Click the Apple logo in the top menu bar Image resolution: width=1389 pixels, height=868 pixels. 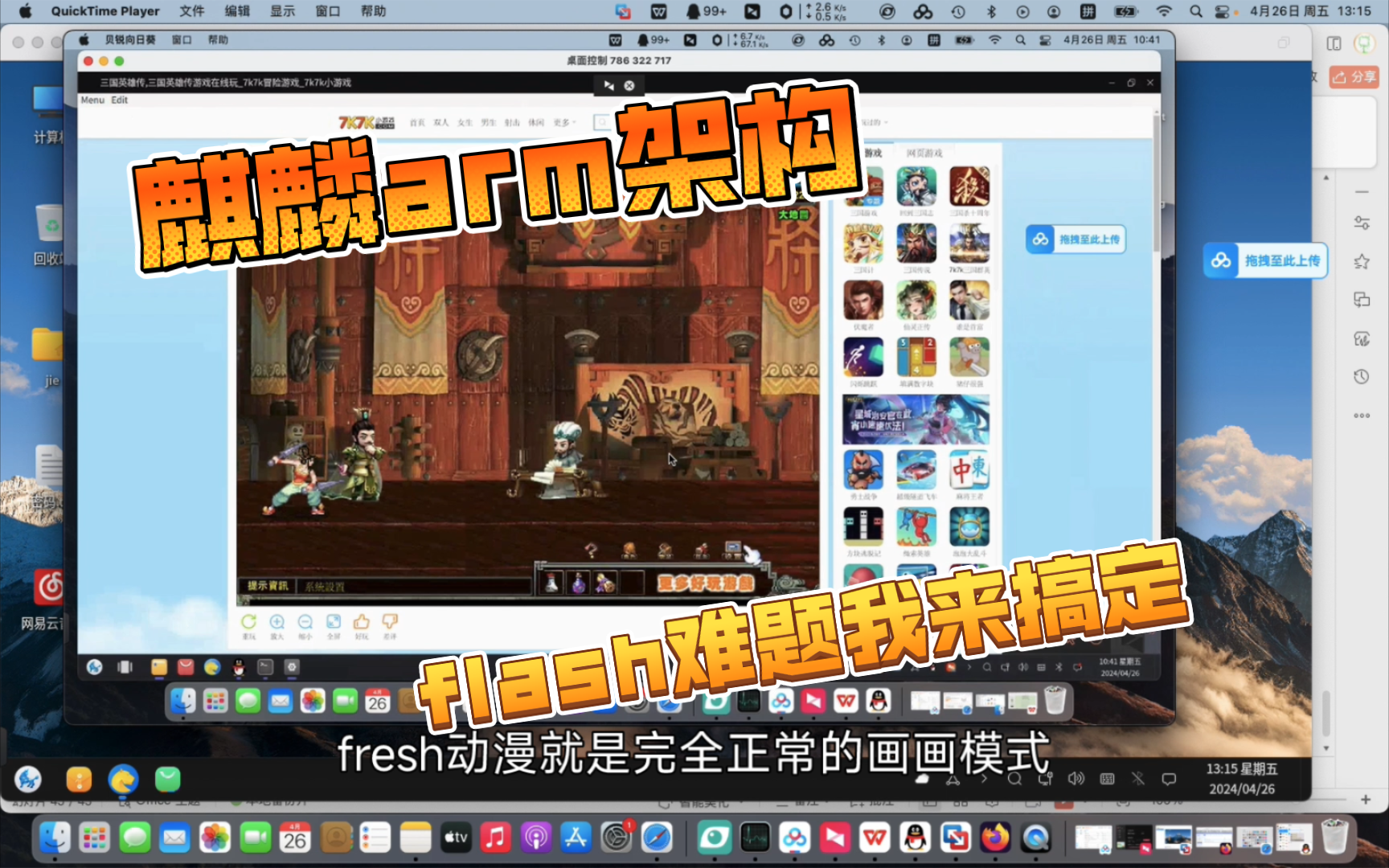click(x=25, y=11)
